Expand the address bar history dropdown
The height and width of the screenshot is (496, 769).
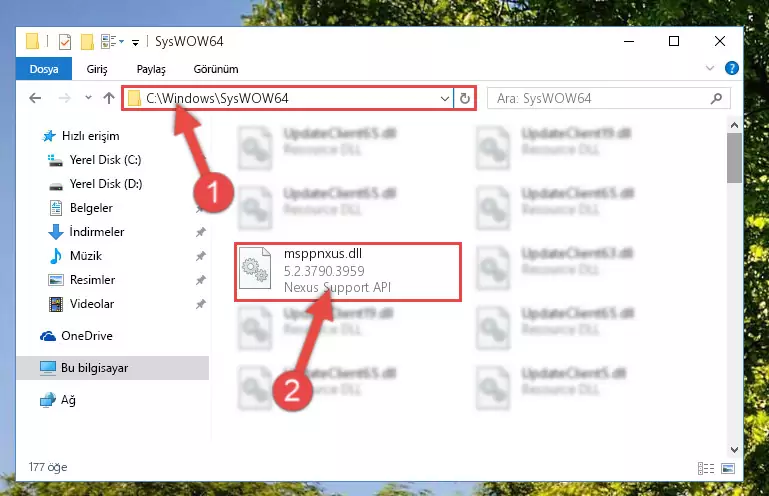445,99
